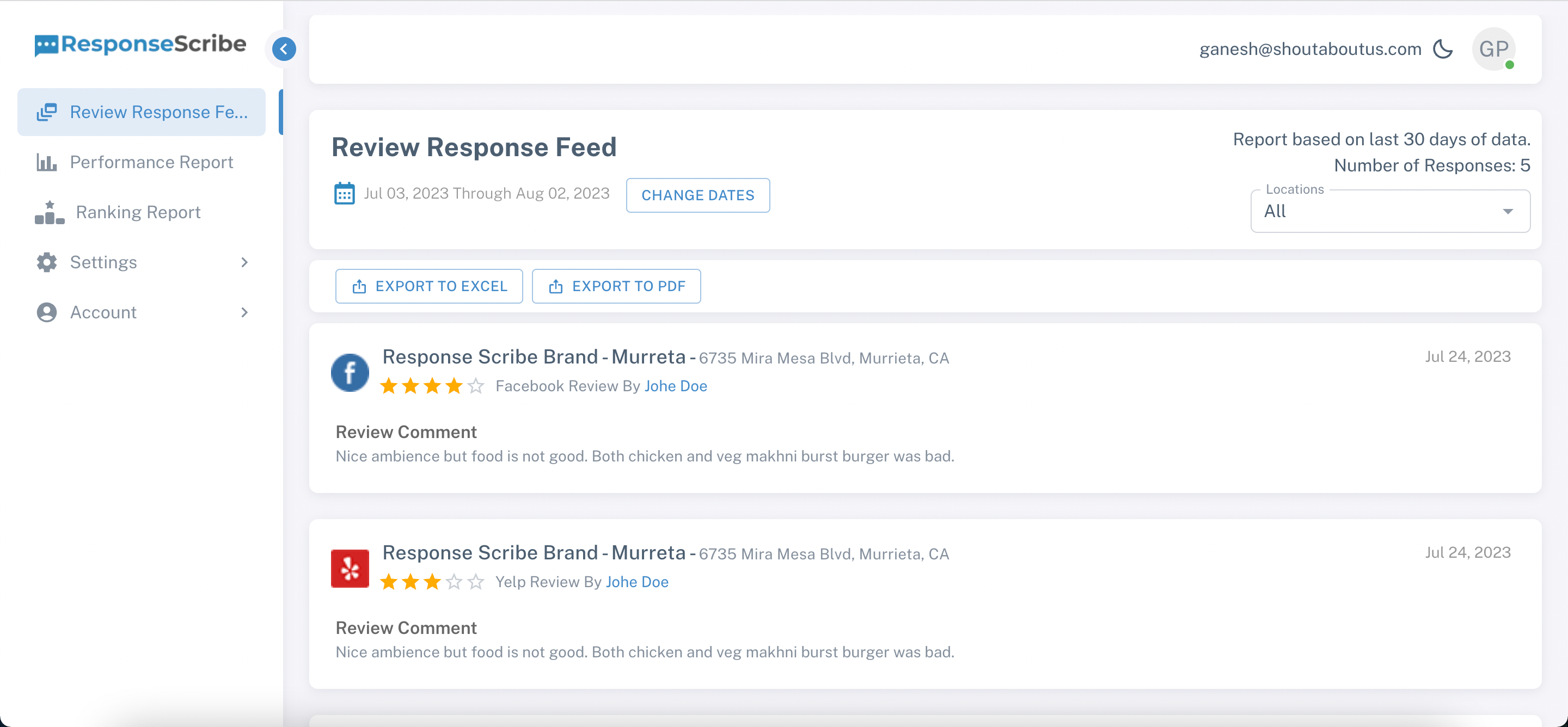Open Performance Report from the sidebar menu
The width and height of the screenshot is (1568, 727).
pos(151,162)
